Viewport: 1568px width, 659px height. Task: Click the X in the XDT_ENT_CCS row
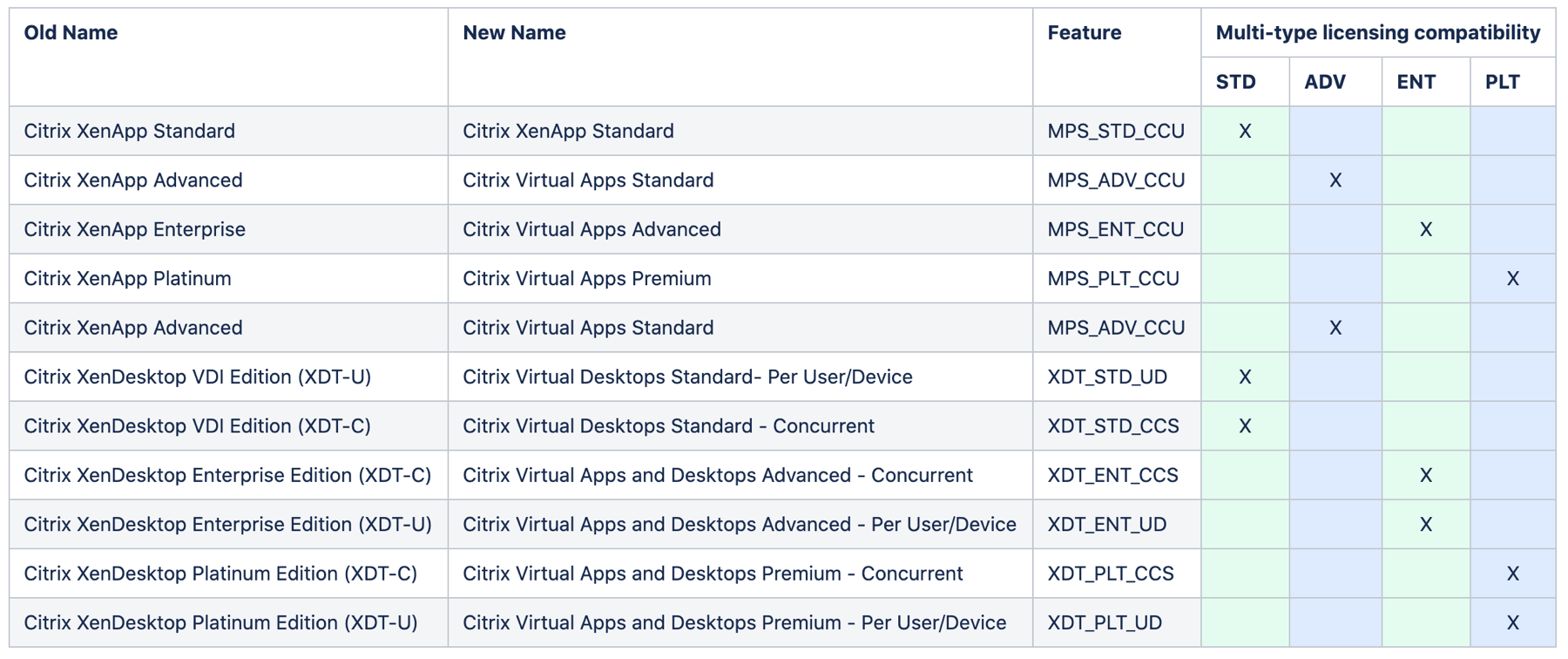click(x=1426, y=475)
